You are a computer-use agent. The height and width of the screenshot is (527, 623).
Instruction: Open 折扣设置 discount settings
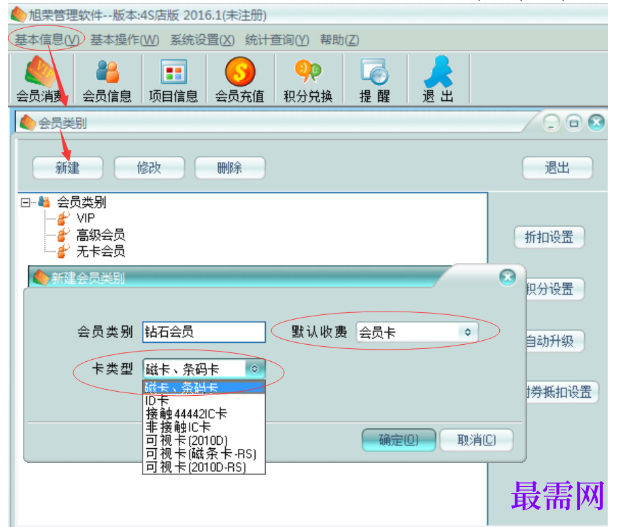[x=549, y=237]
